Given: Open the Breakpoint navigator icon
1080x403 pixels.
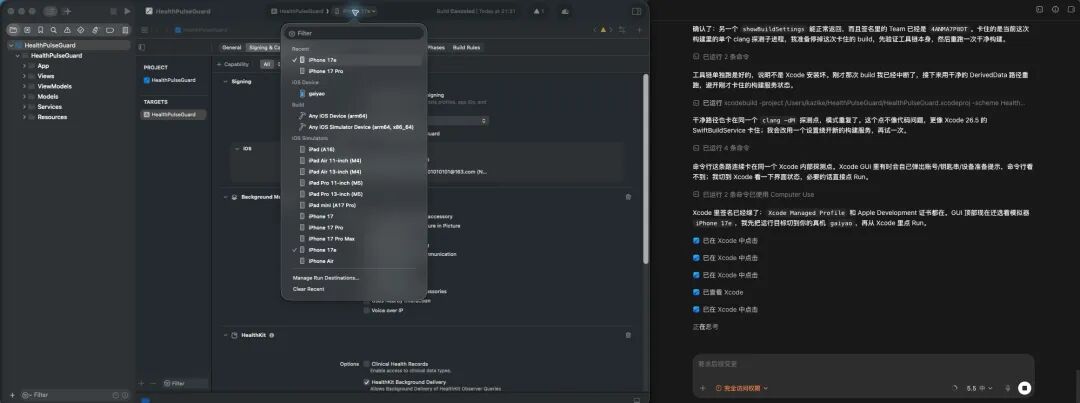Looking at the screenshot, I should click(110, 30).
